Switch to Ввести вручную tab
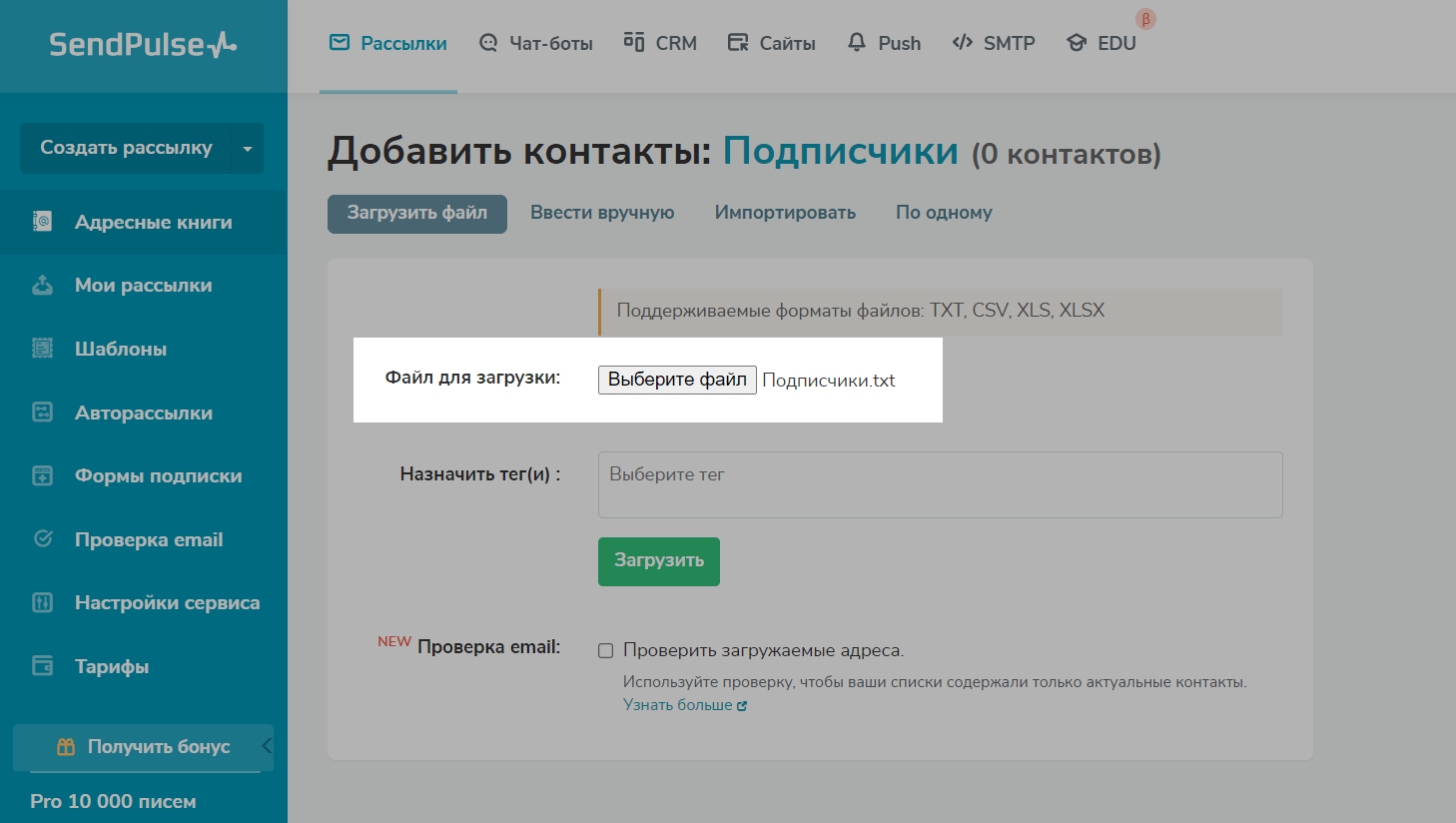 click(602, 213)
